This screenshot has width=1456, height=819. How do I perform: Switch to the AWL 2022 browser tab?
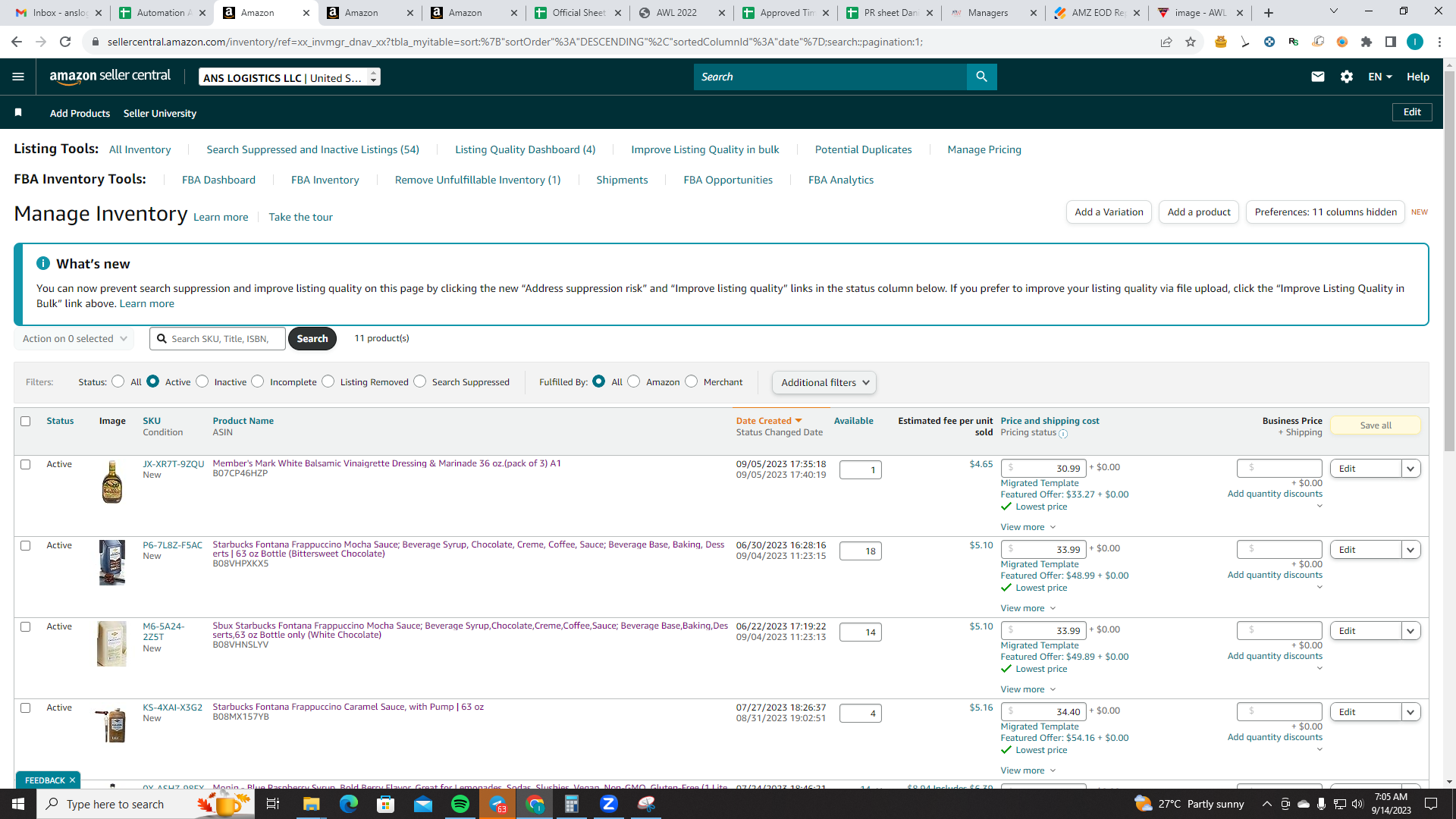tap(682, 13)
